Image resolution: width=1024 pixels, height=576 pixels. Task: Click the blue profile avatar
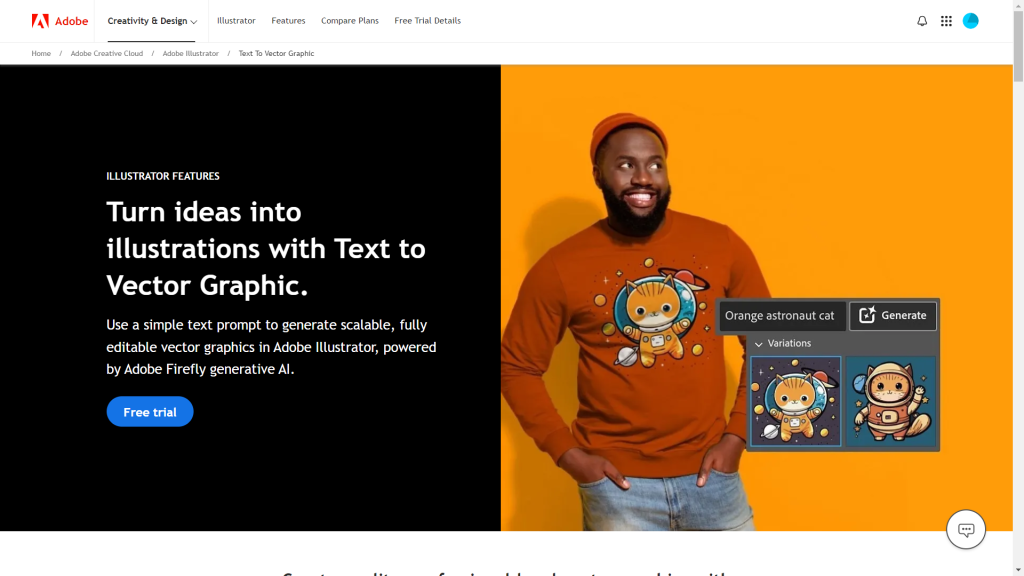[970, 21]
